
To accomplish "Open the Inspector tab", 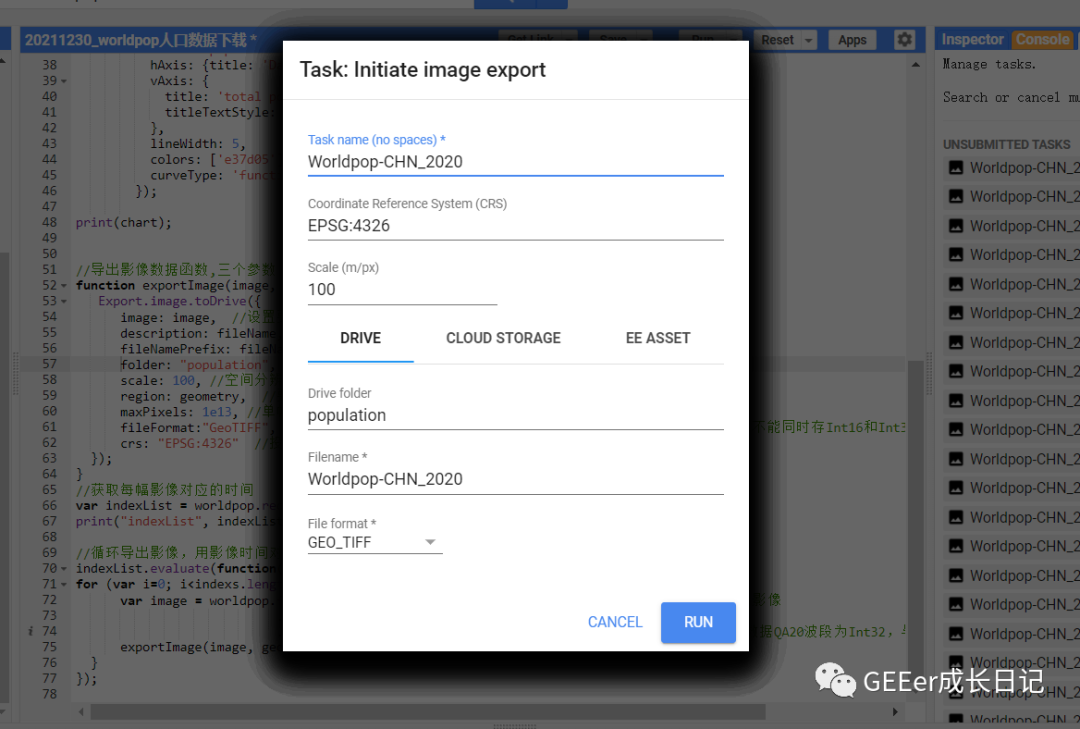I will tap(972, 39).
